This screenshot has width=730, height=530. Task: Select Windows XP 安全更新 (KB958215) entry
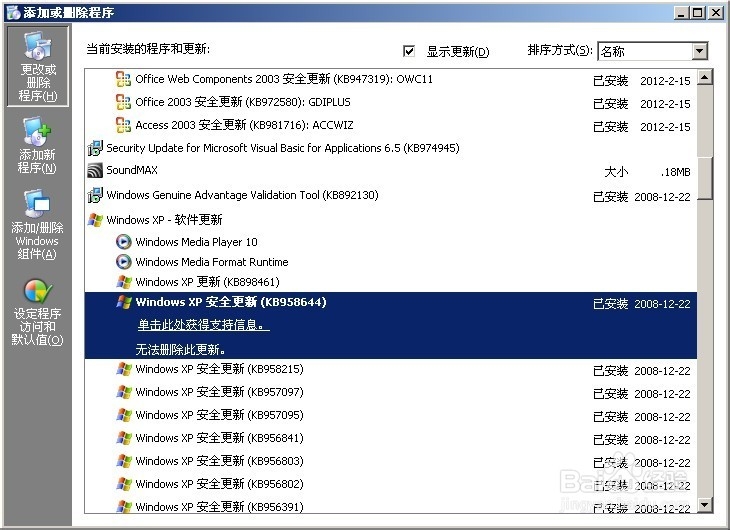pos(219,369)
